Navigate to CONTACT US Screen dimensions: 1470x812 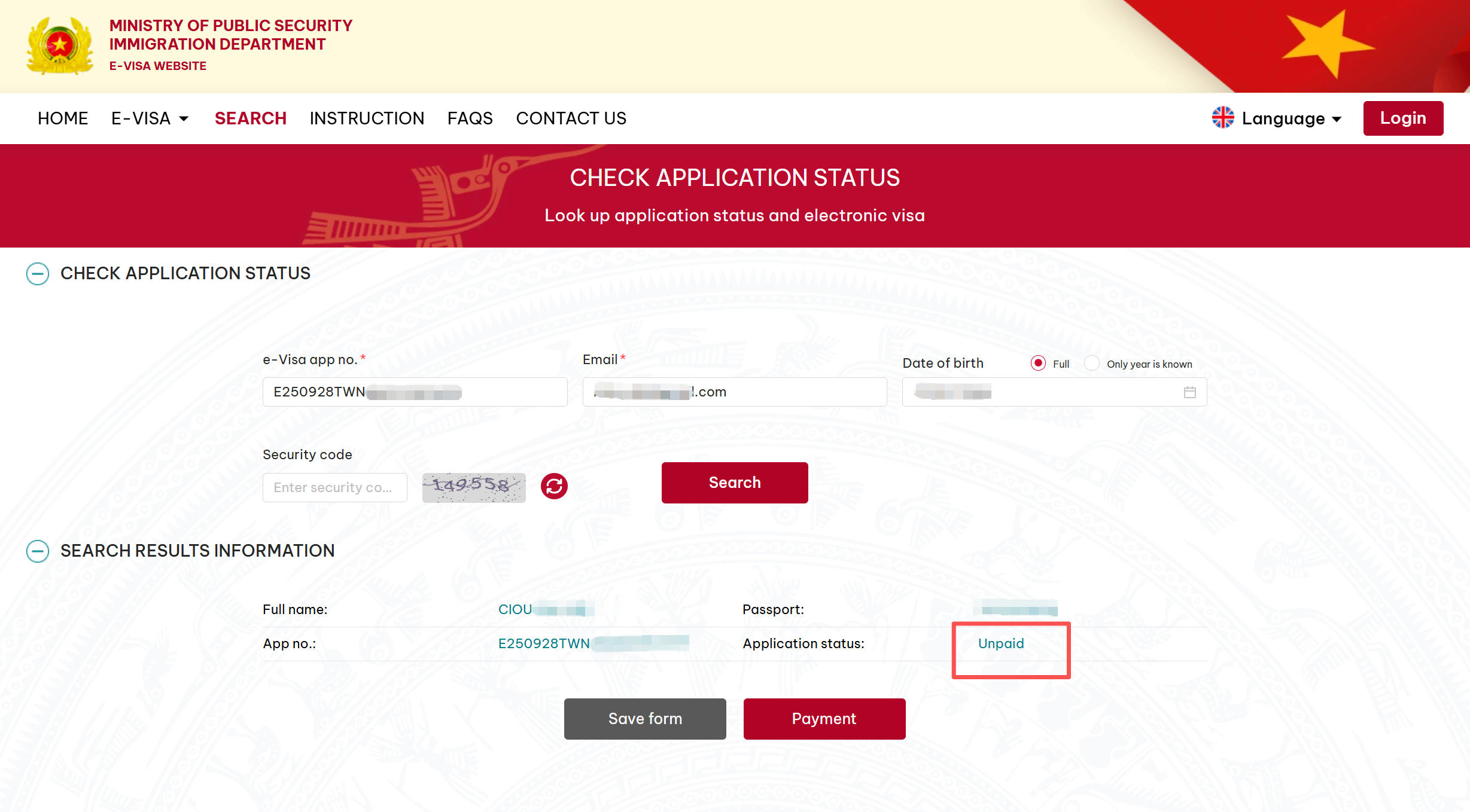pyautogui.click(x=571, y=118)
